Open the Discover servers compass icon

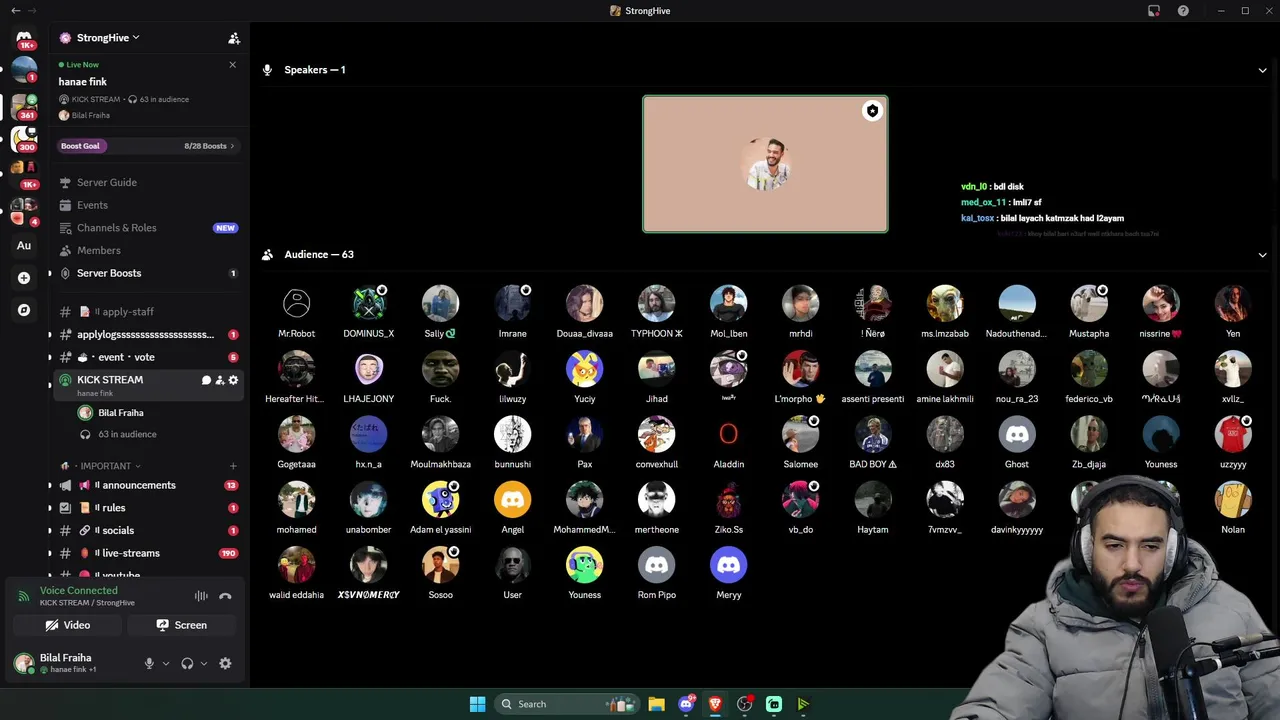(x=24, y=310)
